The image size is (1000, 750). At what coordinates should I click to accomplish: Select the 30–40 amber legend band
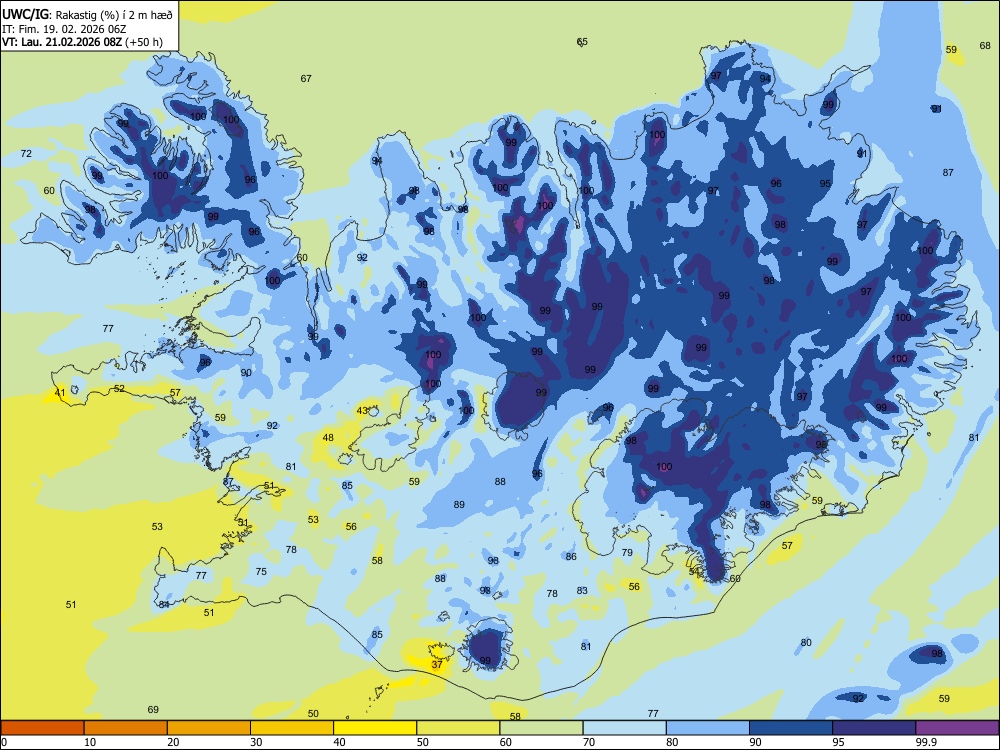pos(292,728)
